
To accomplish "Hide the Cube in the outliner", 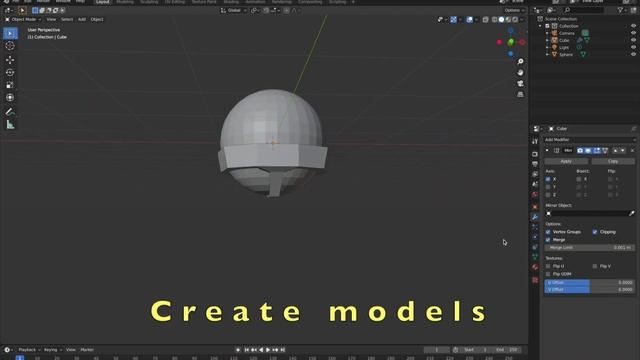I will point(633,40).
